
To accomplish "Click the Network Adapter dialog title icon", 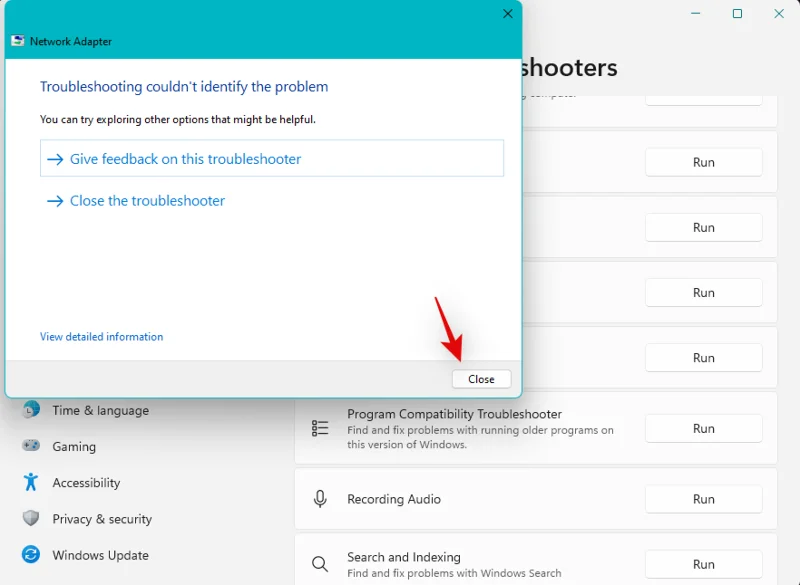I will pos(18,41).
